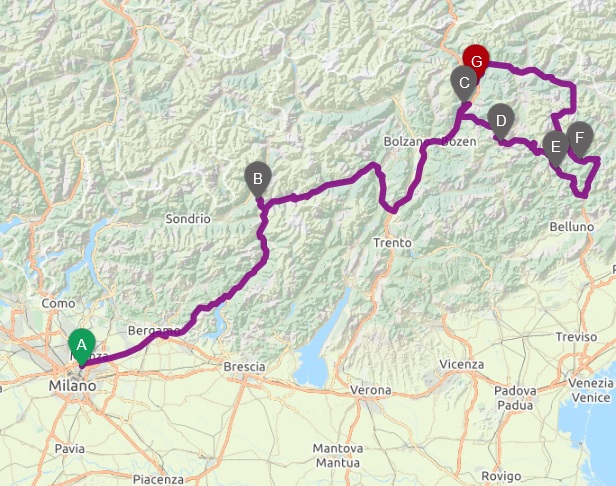Select waypoint marker B near Sondrio

(258, 180)
